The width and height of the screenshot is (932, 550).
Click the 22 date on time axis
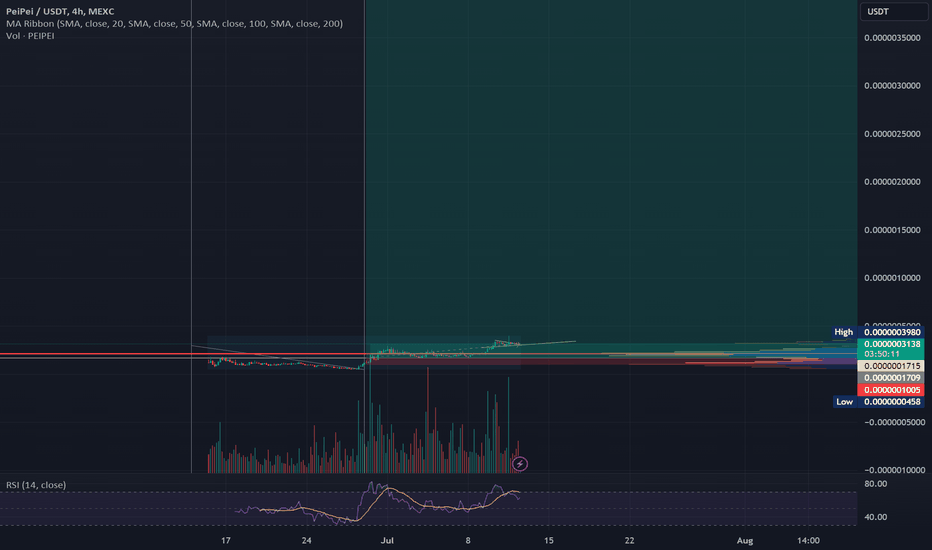[629, 540]
